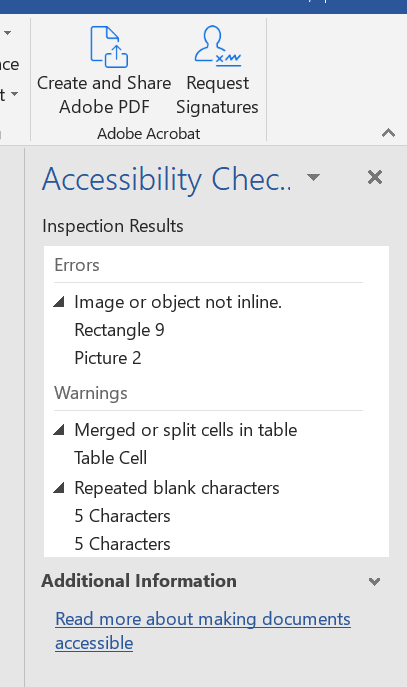The height and width of the screenshot is (687, 407).
Task: Collapse the 'Repeated blank characters' group
Action: (x=59, y=487)
